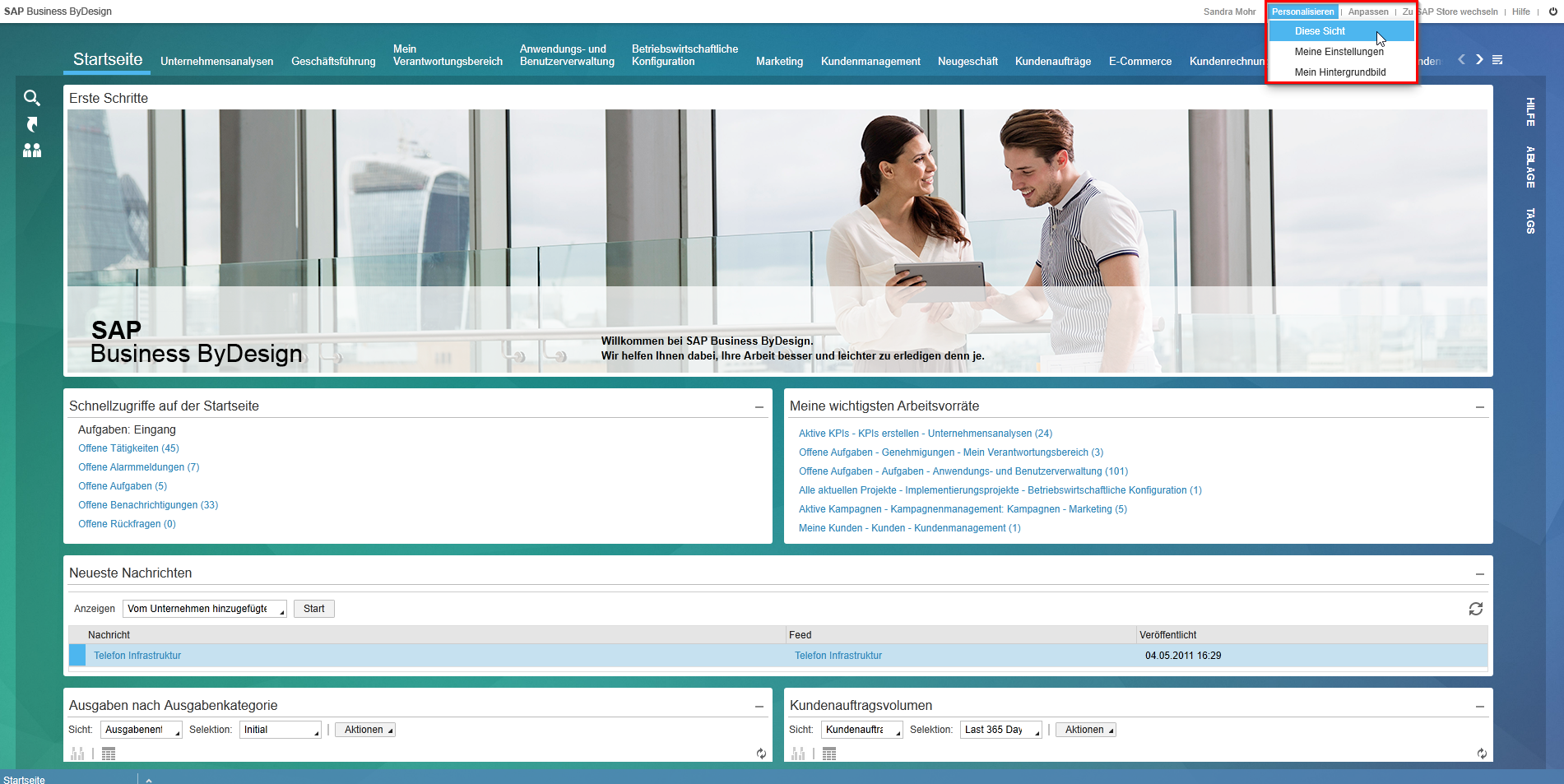This screenshot has width=1564, height=784.
Task: Open Alle aktuellen Projekte work list link
Action: click(1000, 490)
